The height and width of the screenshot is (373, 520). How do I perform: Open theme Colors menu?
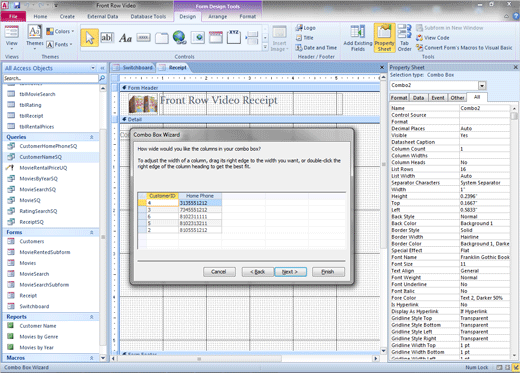[60, 31]
